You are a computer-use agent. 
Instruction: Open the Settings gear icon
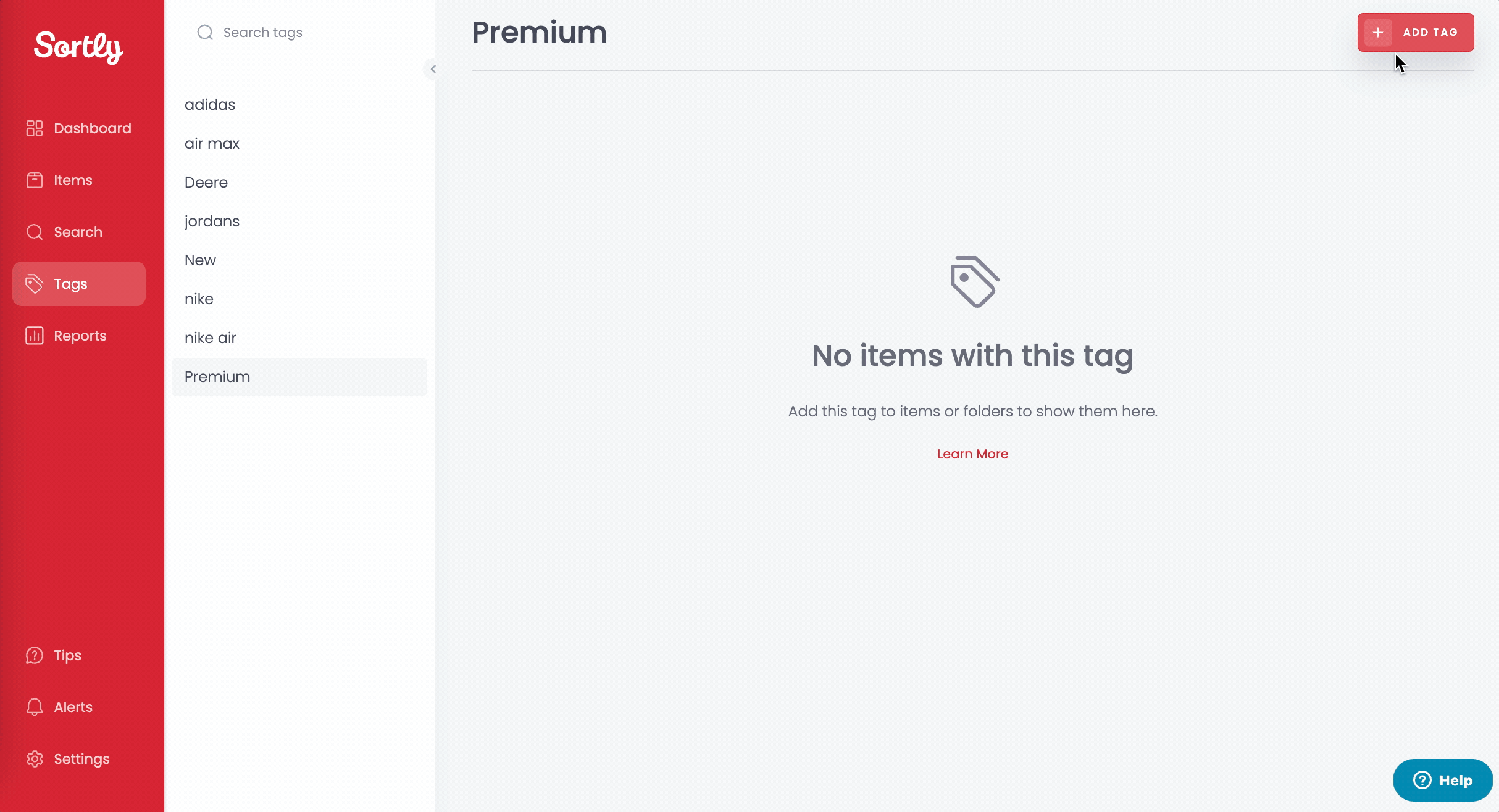click(35, 759)
